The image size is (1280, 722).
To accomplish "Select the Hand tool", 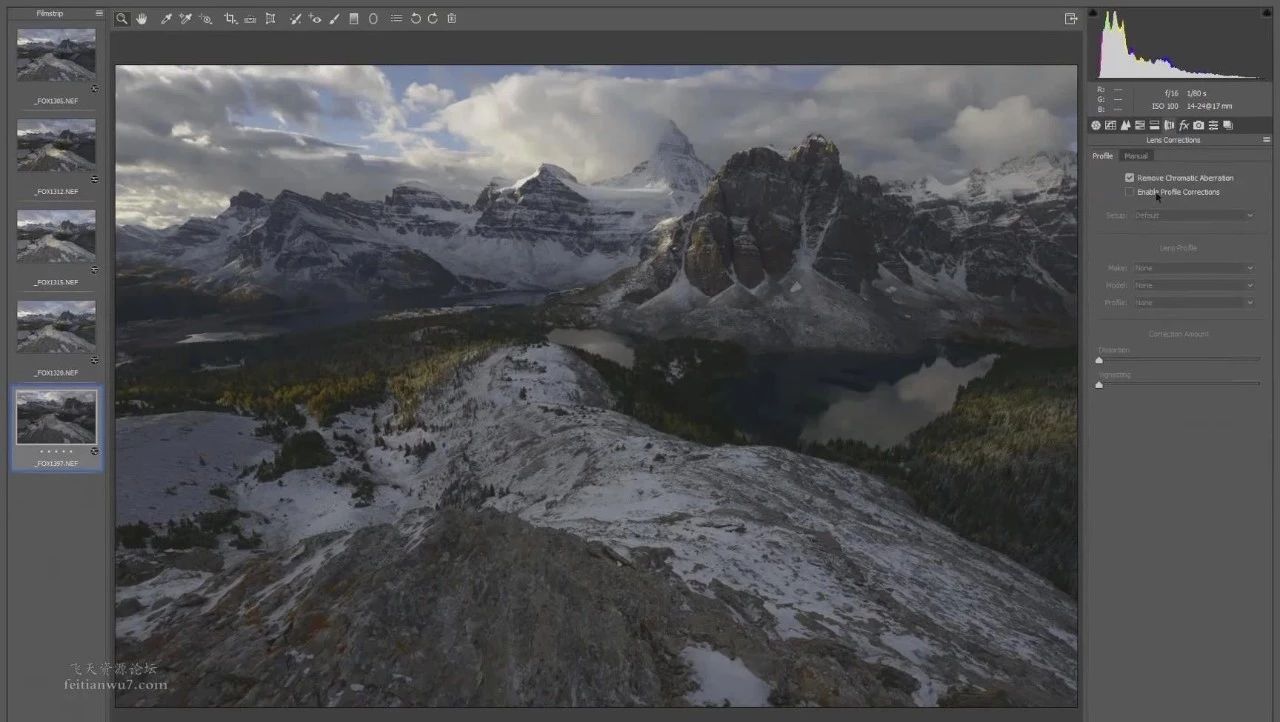I will point(142,19).
